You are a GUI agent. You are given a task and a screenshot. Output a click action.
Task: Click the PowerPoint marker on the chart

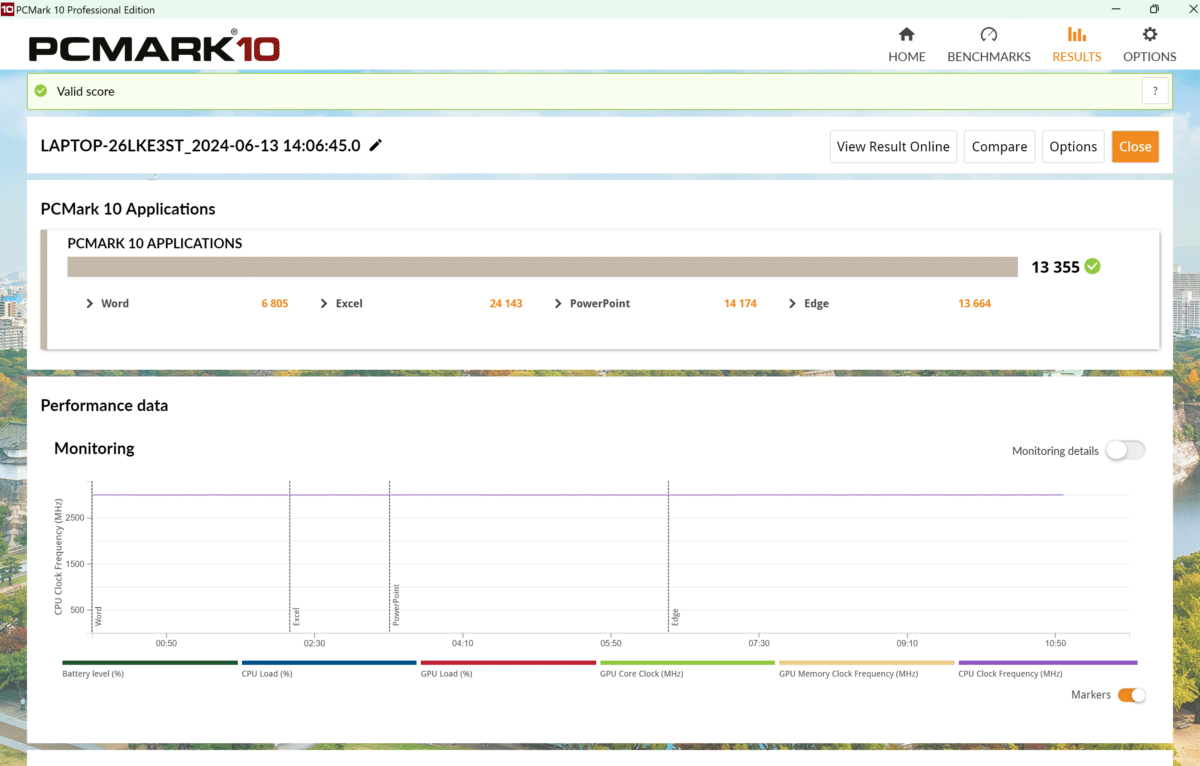point(396,604)
